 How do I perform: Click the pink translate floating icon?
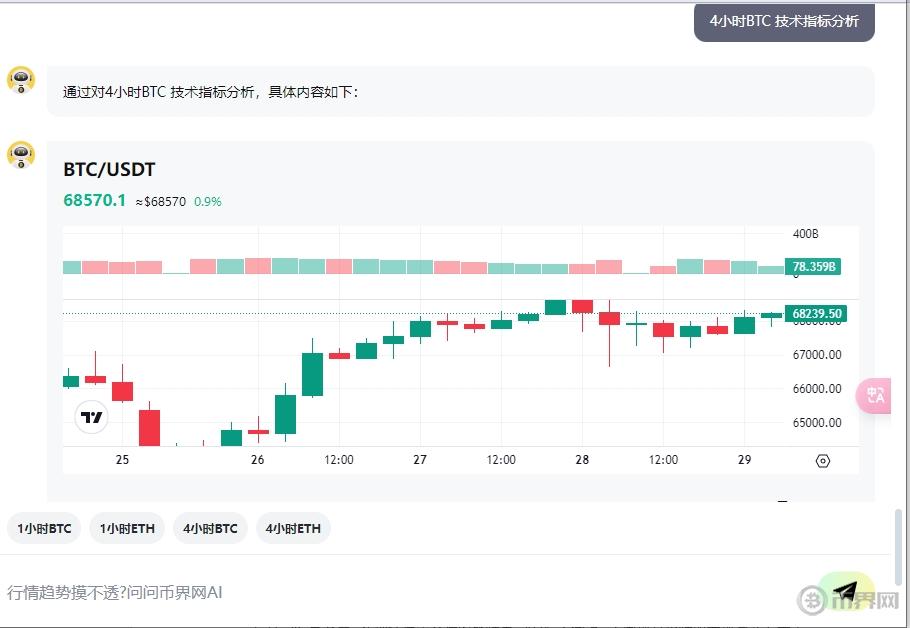(x=874, y=395)
